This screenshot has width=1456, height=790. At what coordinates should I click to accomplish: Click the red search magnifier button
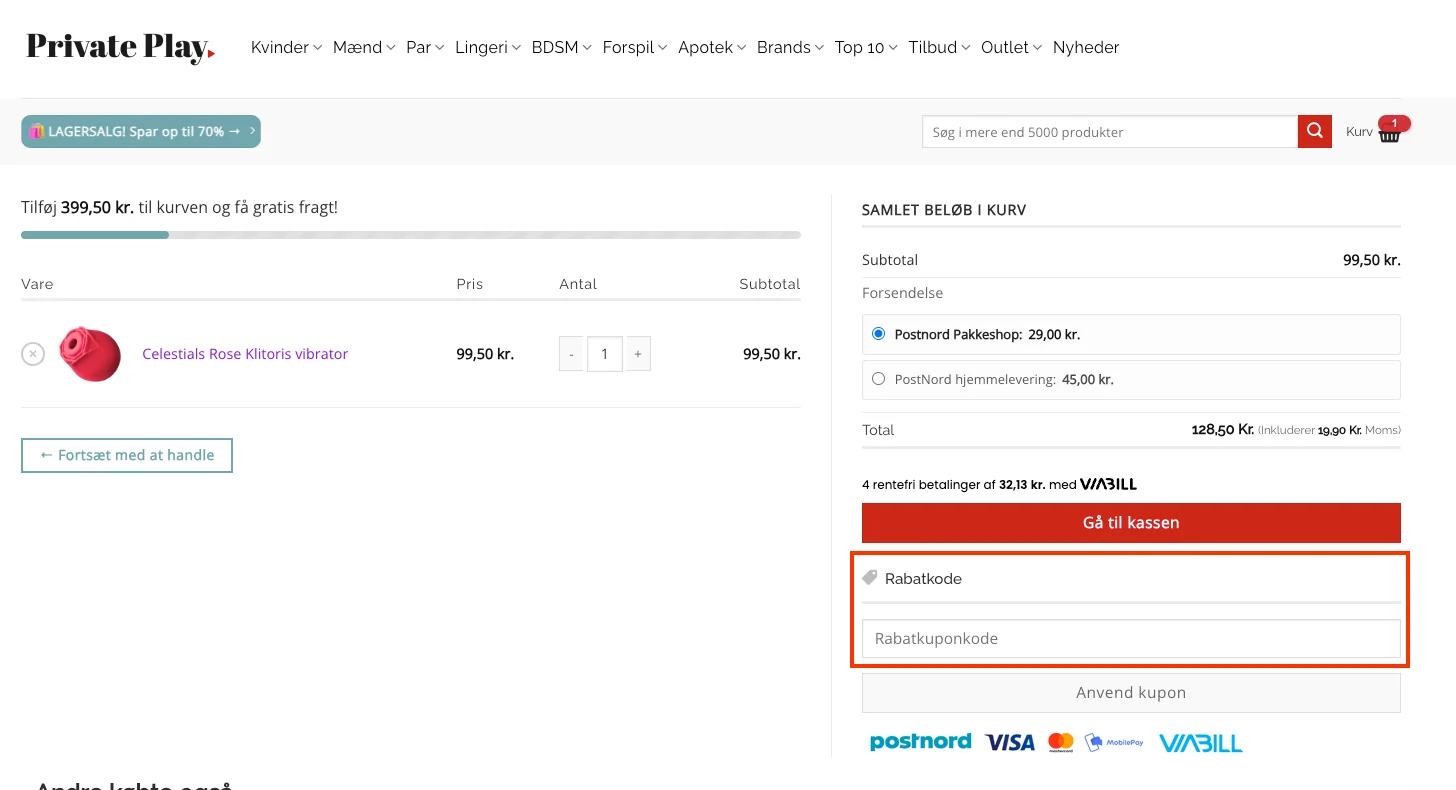pyautogui.click(x=1314, y=132)
